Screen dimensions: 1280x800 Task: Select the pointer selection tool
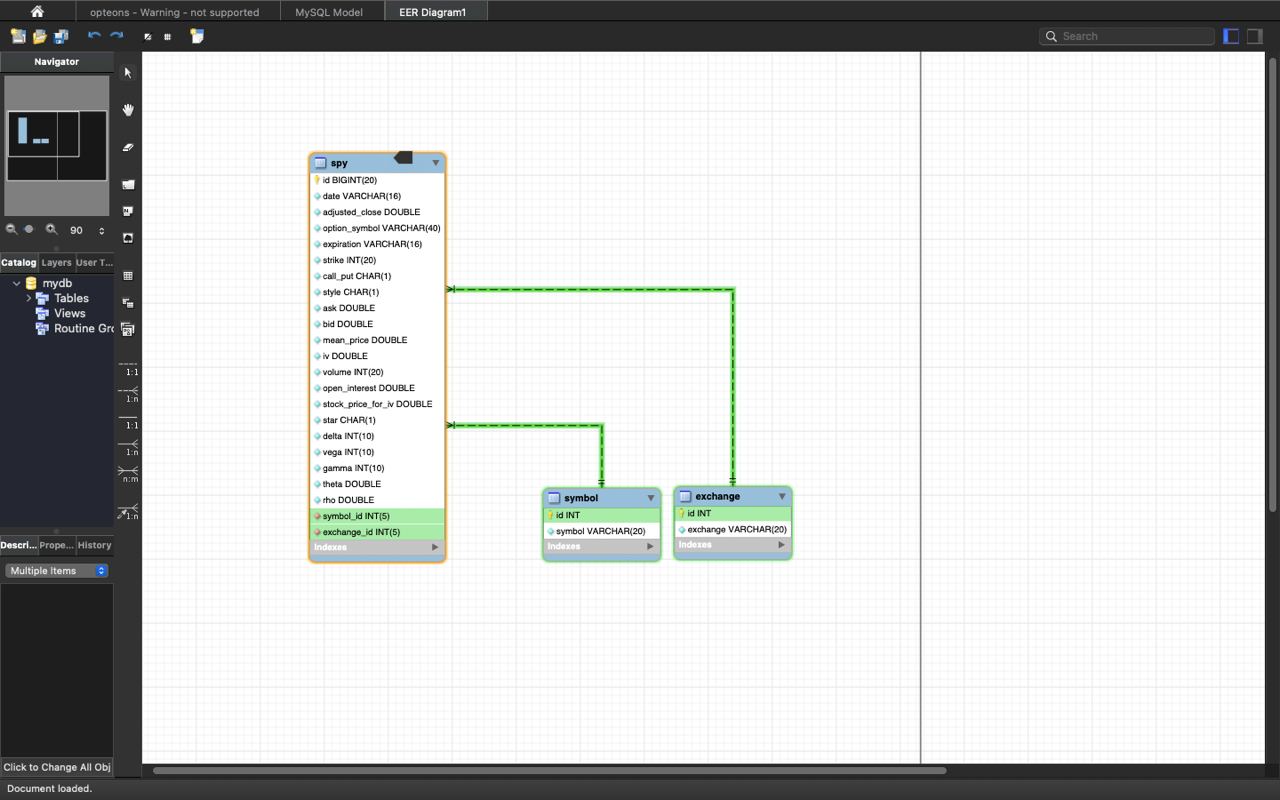click(x=128, y=73)
